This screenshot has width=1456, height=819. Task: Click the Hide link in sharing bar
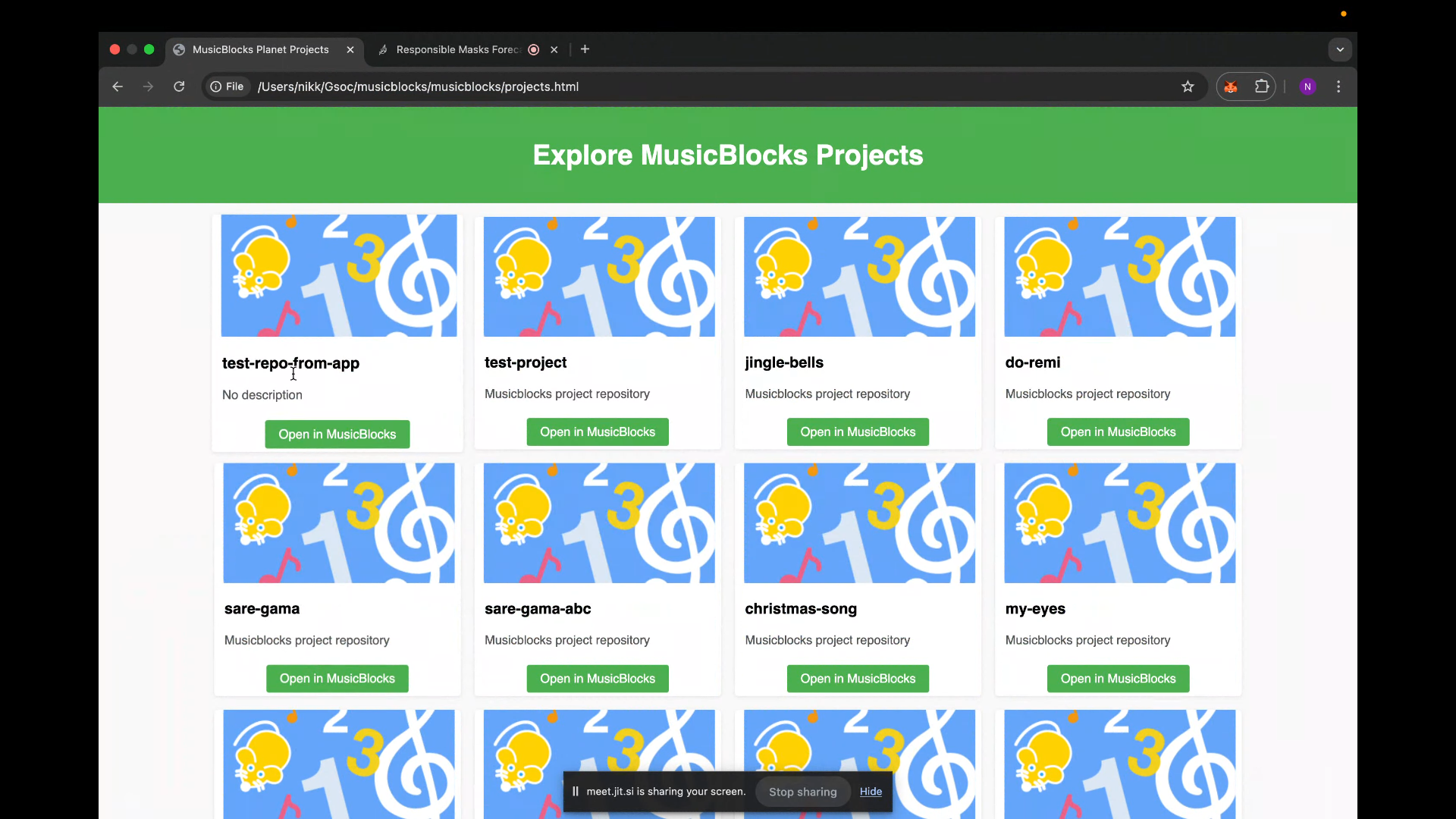click(871, 791)
